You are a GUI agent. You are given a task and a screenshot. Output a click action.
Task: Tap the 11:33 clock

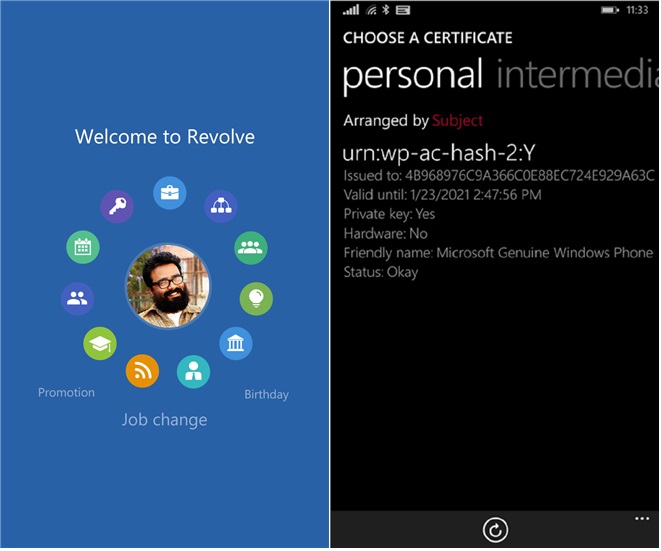637,10
